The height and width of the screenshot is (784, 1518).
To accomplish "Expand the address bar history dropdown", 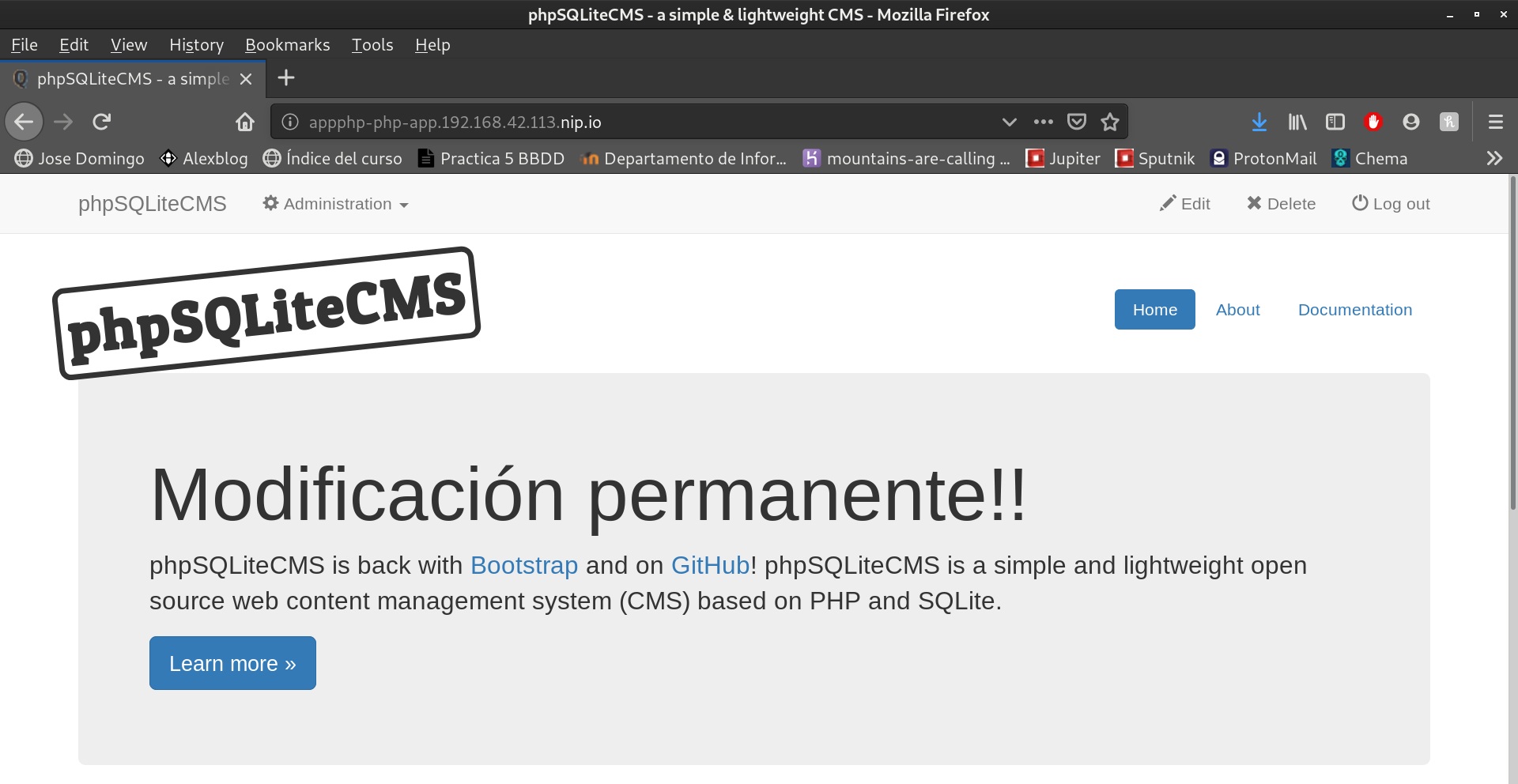I will (1009, 122).
